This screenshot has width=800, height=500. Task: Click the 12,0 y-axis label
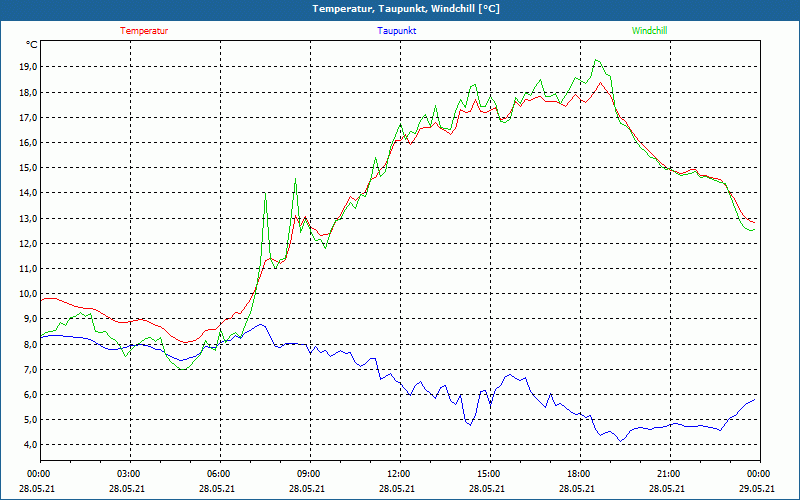coord(28,243)
